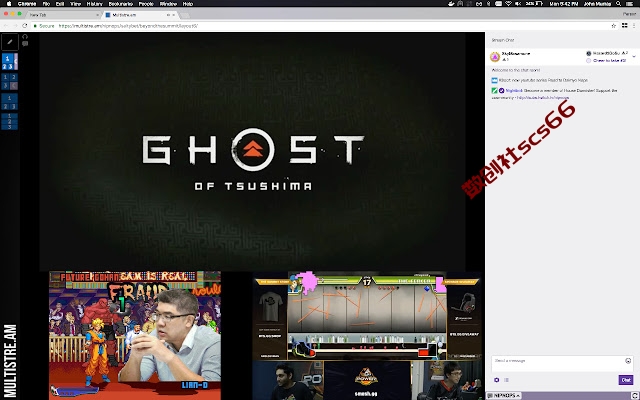Click the purple channel avatar in chat header
This screenshot has width=640, height=400.
pyautogui.click(x=495, y=57)
